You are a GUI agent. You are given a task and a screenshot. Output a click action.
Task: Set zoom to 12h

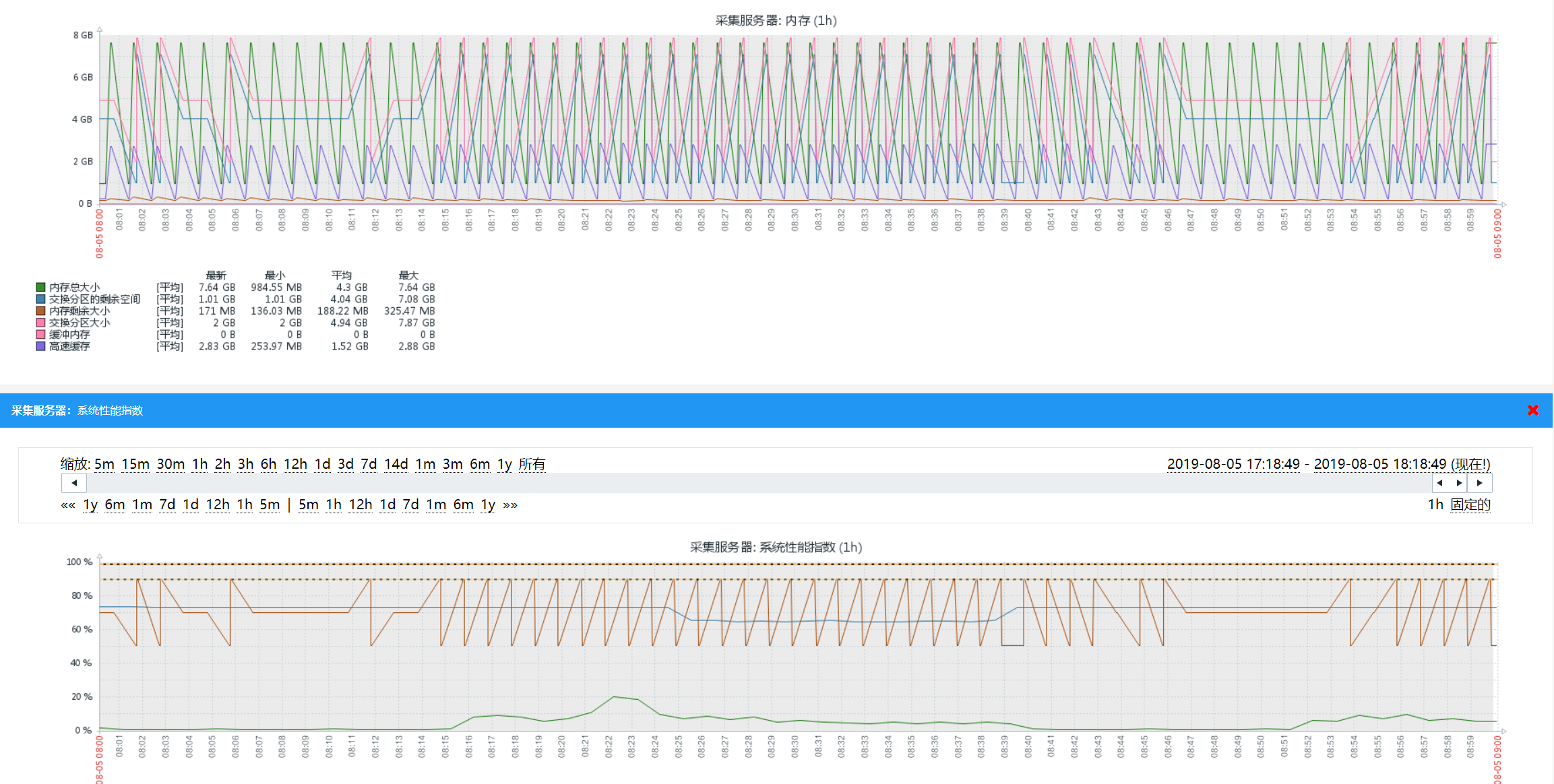[295, 464]
